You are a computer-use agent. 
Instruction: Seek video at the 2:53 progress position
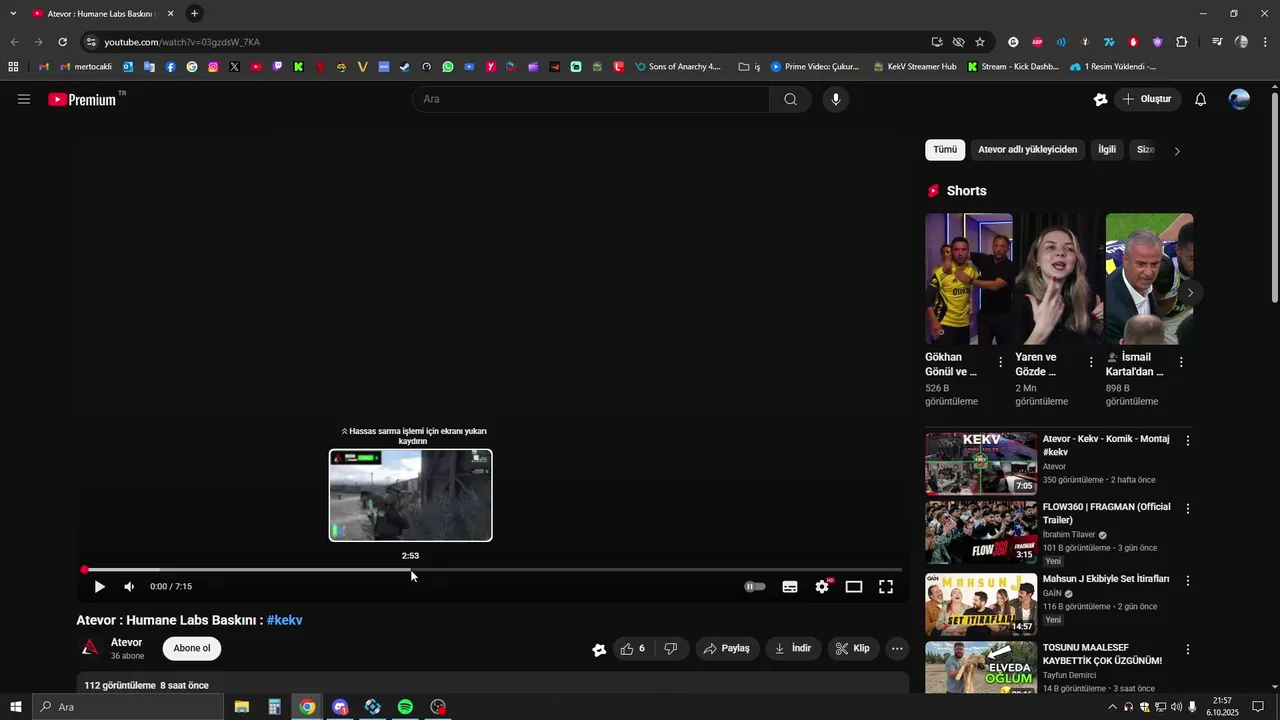click(410, 570)
